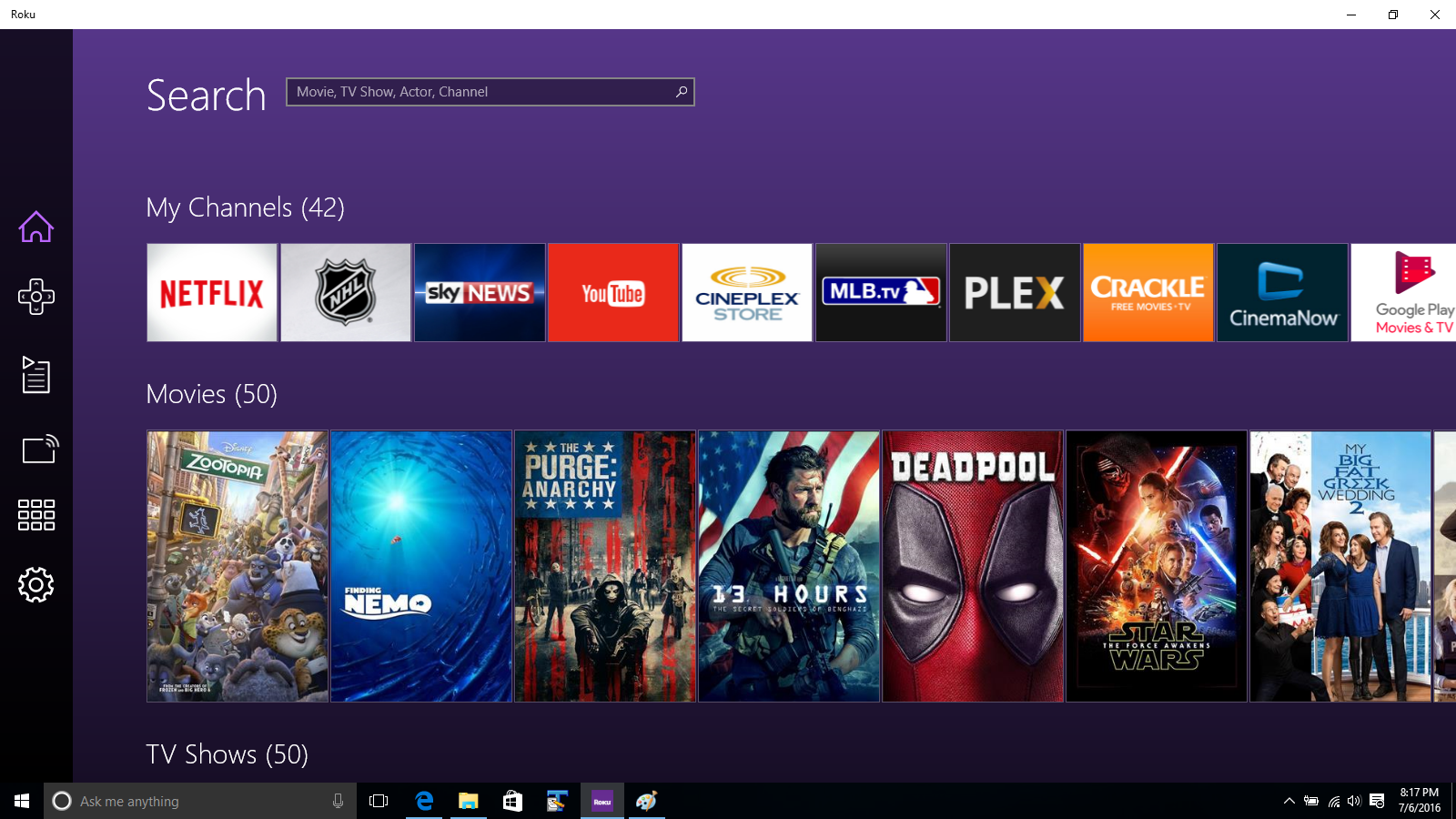Open the Plex channel
The image size is (1456, 819).
coord(1014,292)
